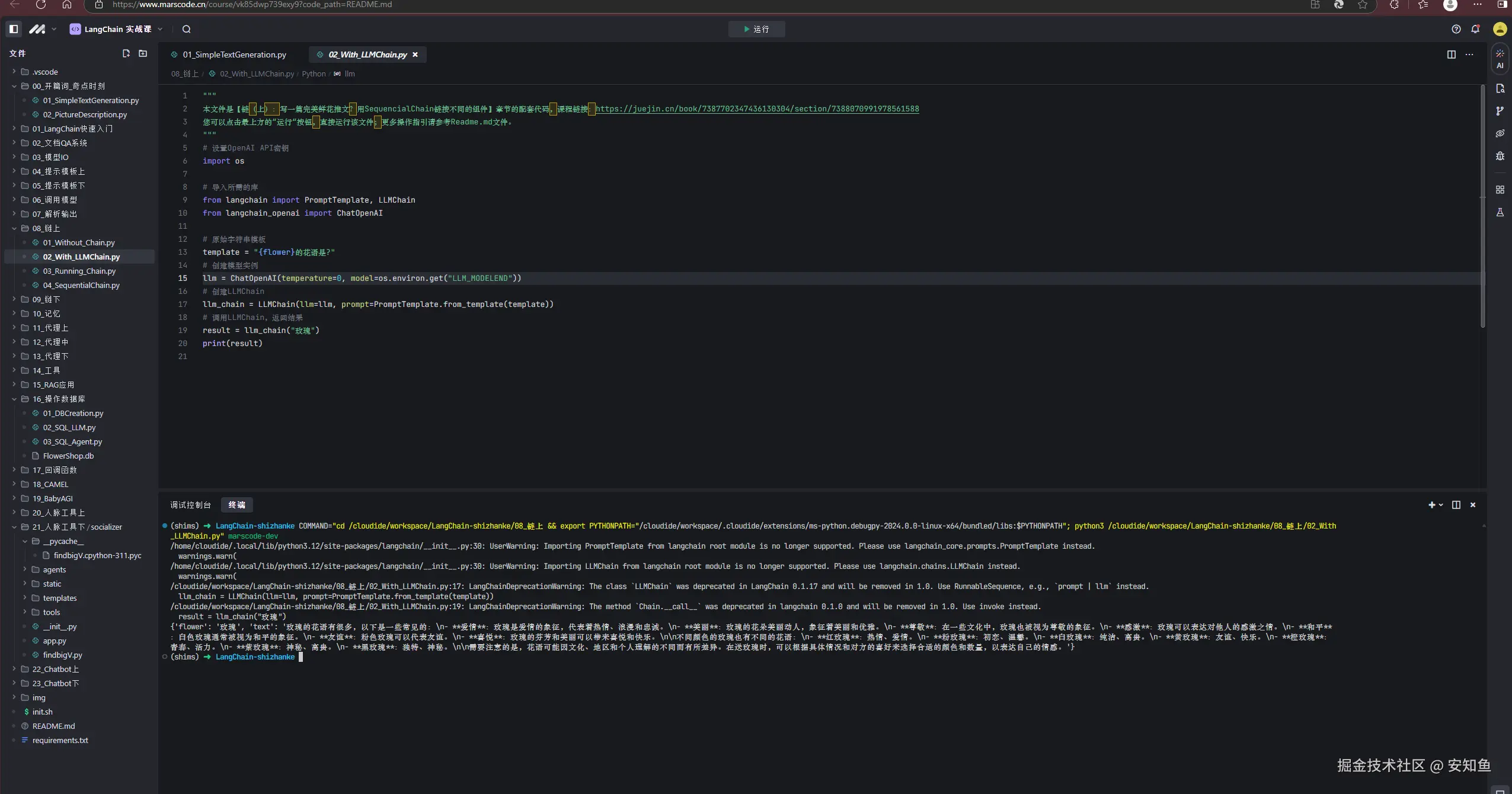The image size is (1512, 794).
Task: Toggle the split terminal panel icon
Action: pos(1456,505)
